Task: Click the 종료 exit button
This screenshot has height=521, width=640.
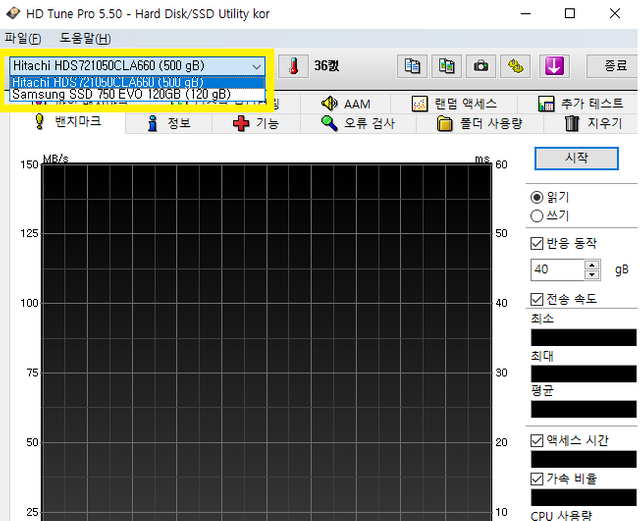Action: click(613, 66)
